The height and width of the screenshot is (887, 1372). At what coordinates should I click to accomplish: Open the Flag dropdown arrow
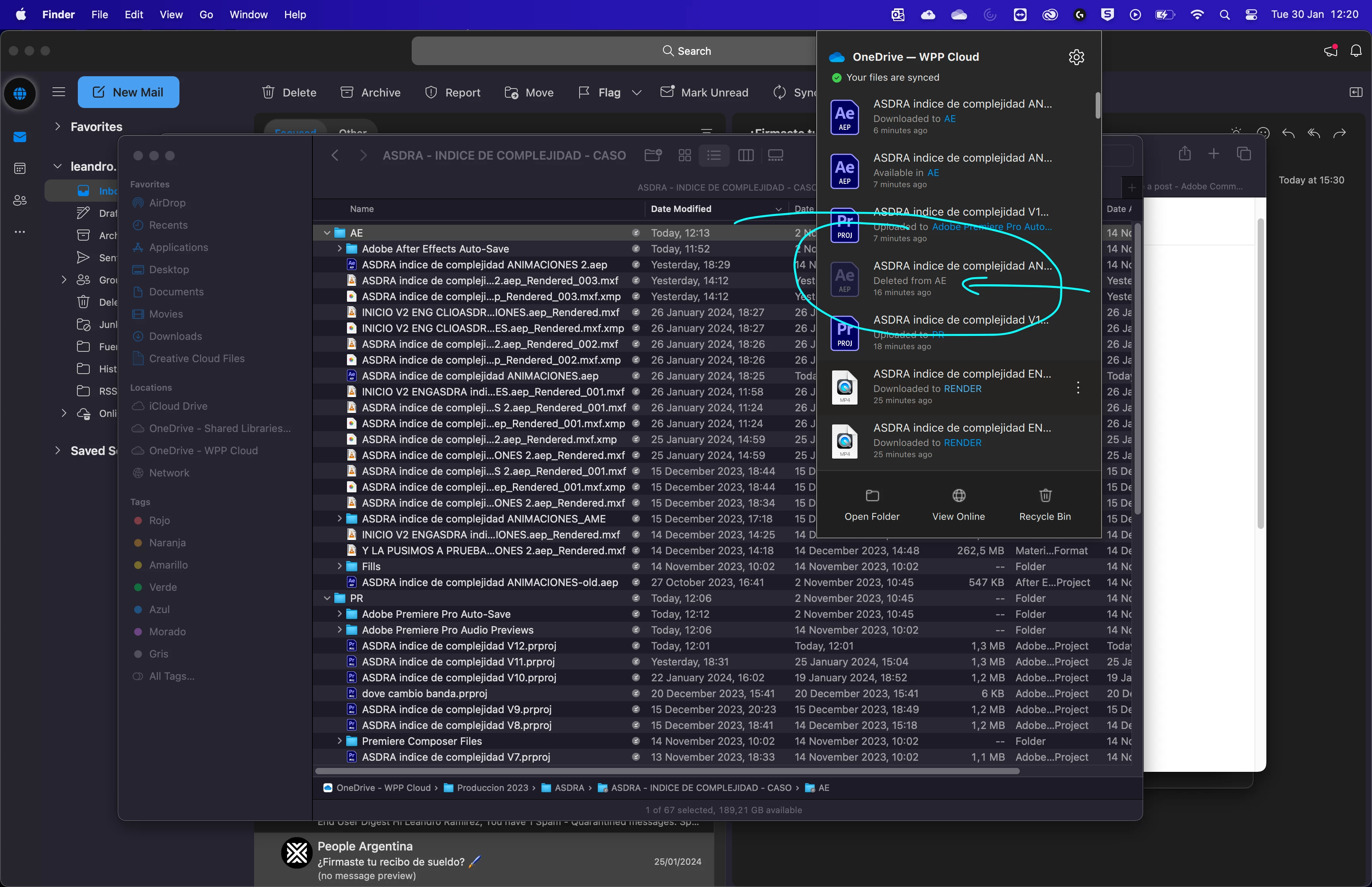point(636,93)
